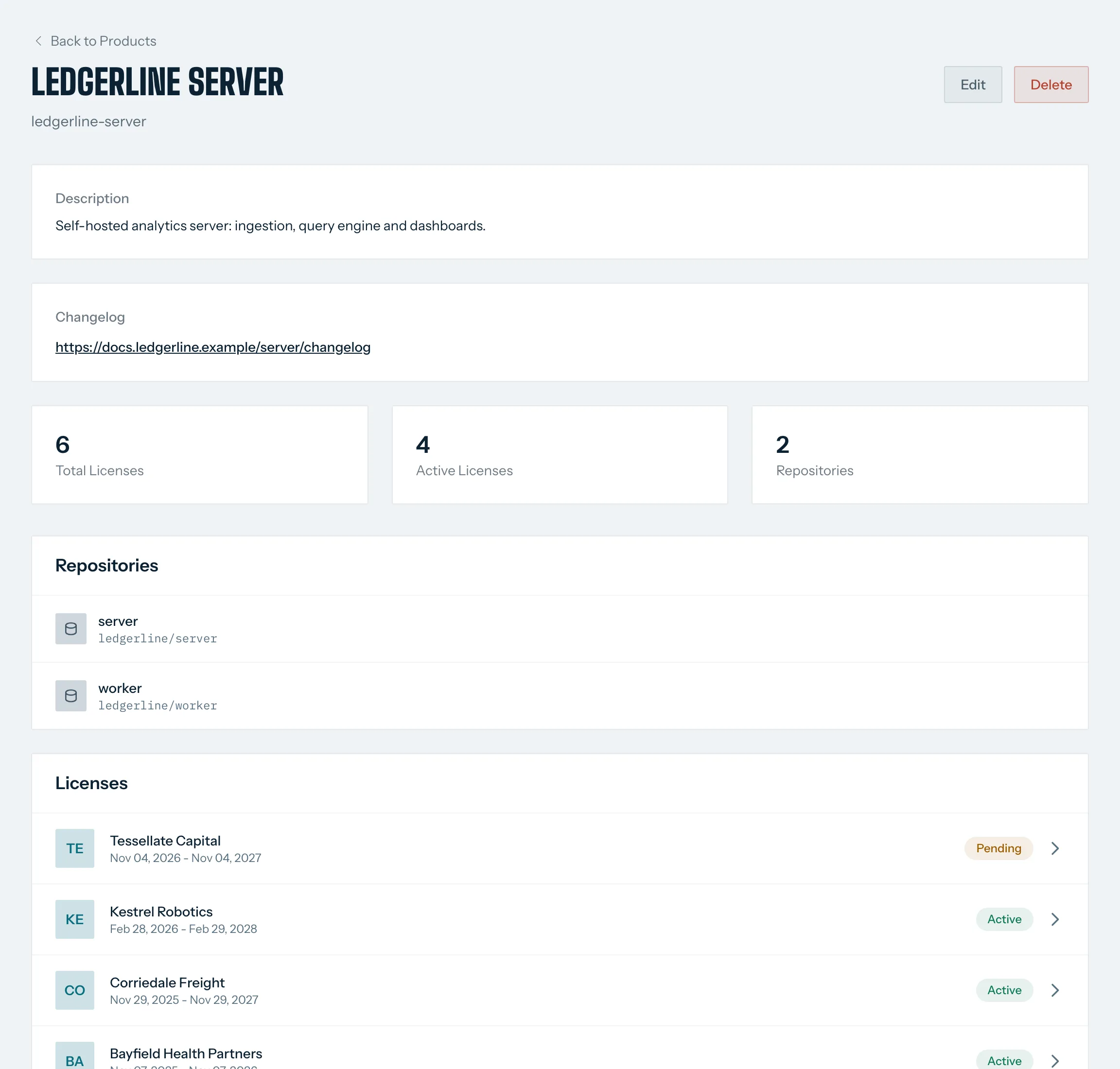Click the server repository database icon
The height and width of the screenshot is (1069, 1120).
coord(70,628)
